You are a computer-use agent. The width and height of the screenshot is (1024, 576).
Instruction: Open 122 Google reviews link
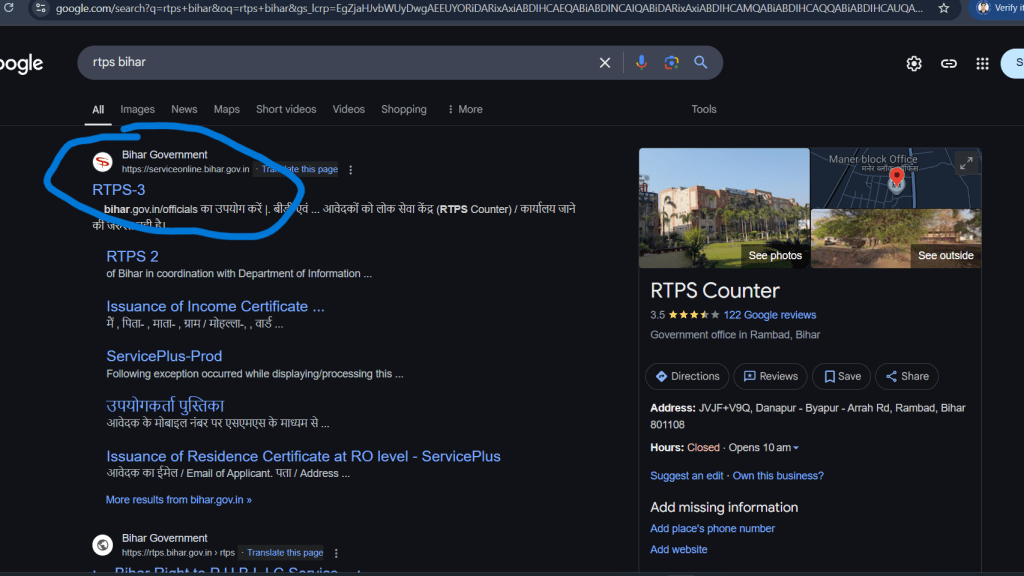[x=769, y=315]
